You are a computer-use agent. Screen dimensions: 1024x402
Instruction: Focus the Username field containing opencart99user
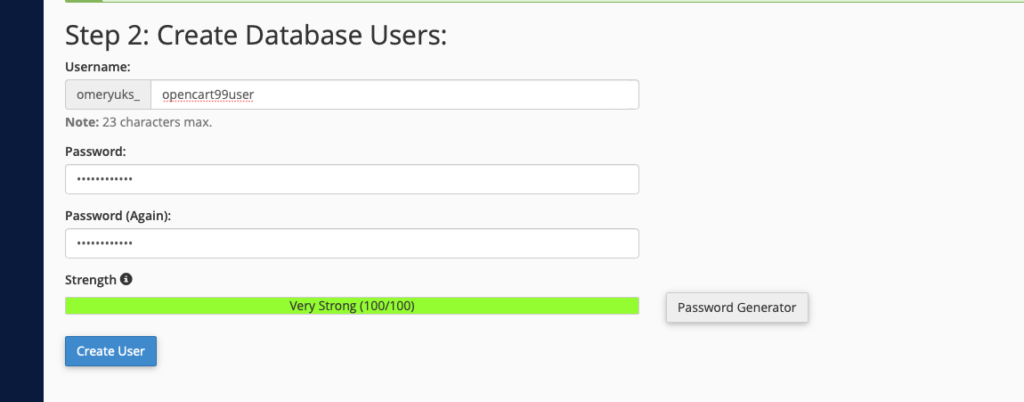(x=394, y=95)
